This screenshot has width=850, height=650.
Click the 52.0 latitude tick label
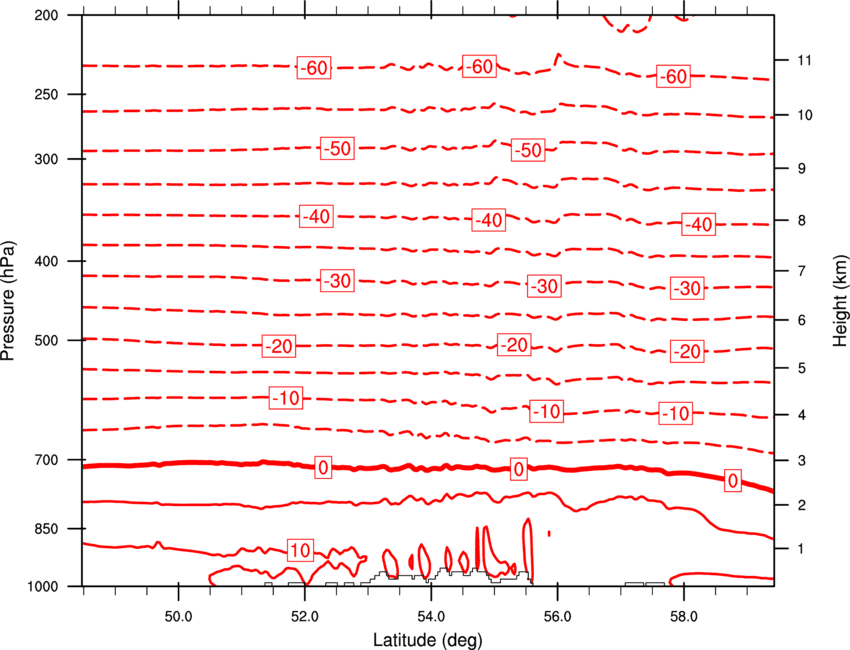[305, 617]
